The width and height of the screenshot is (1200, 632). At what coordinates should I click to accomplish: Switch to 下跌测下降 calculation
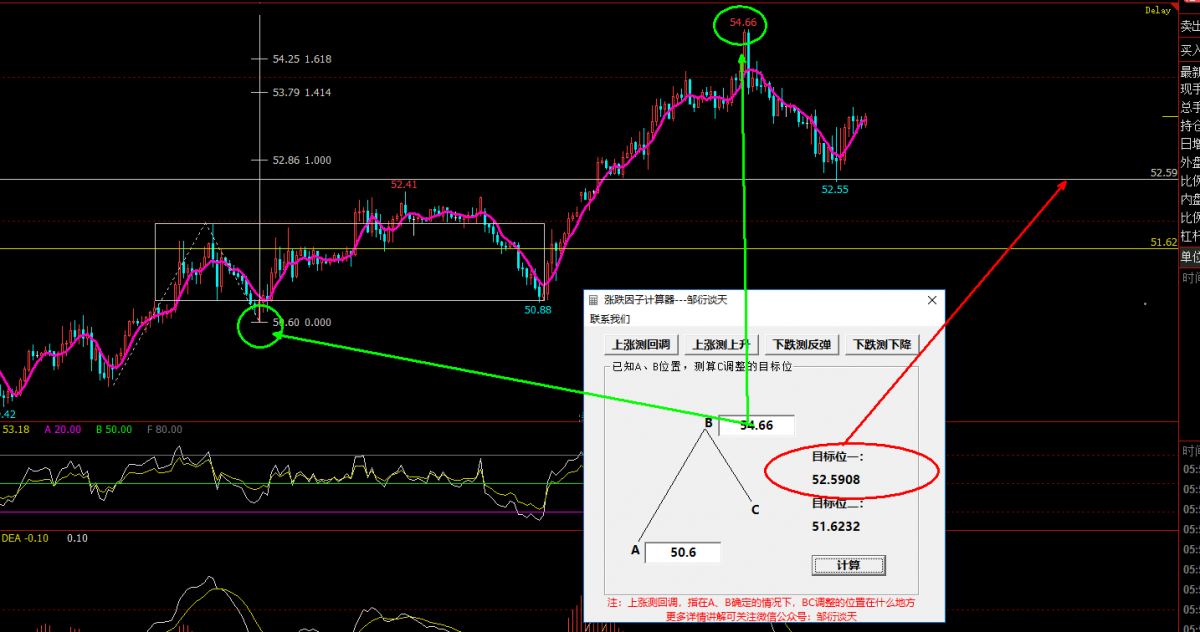pyautogui.click(x=882, y=344)
